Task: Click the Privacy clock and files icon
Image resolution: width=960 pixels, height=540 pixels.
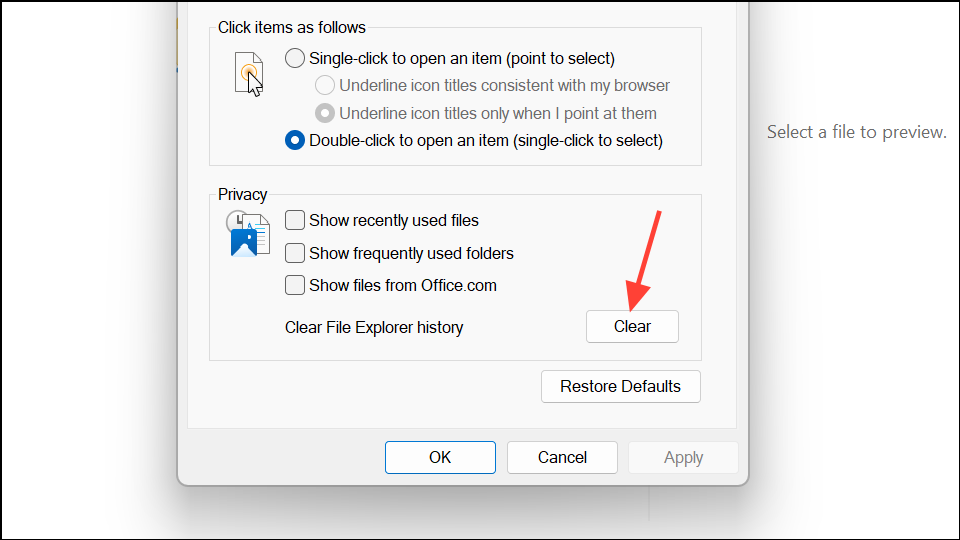Action: (x=248, y=233)
